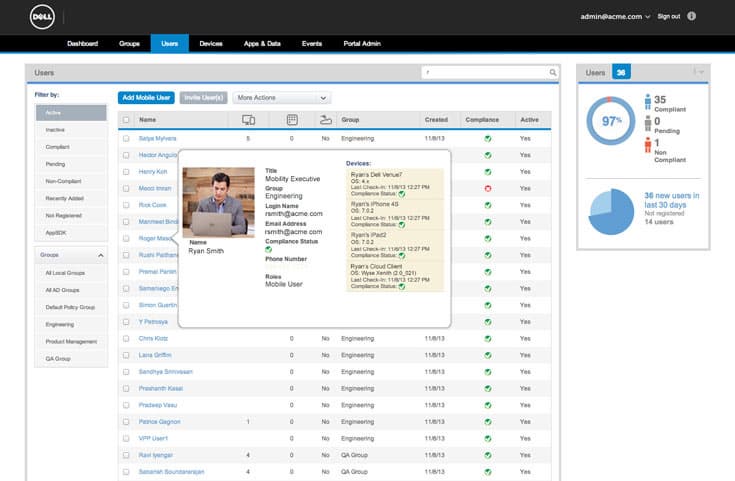Click the info icon beside Sign out
The height and width of the screenshot is (481, 735).
pyautogui.click(x=691, y=16)
